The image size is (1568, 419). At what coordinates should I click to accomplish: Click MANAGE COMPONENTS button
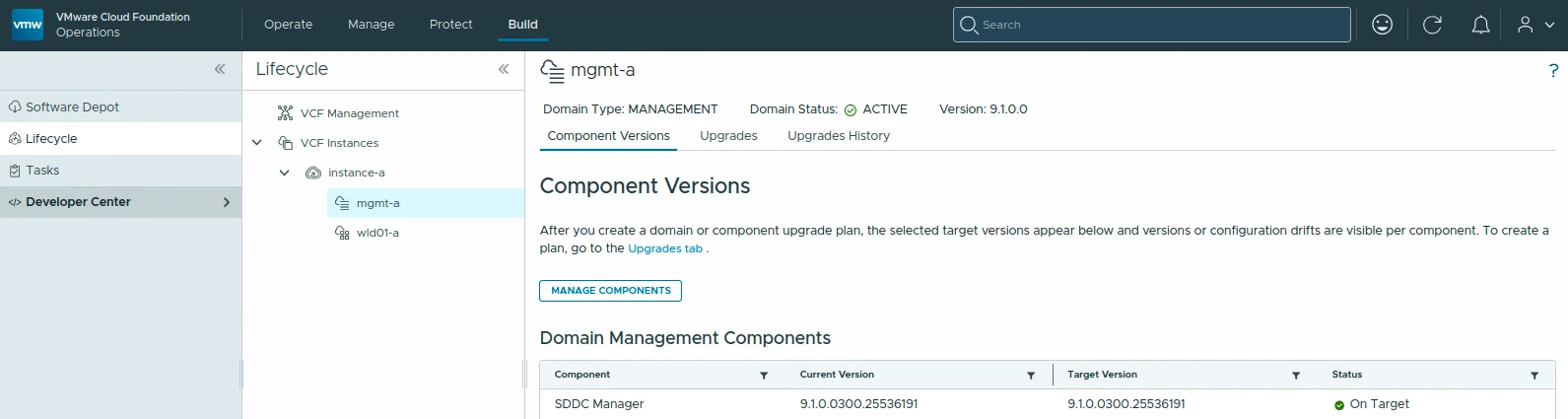tap(610, 291)
